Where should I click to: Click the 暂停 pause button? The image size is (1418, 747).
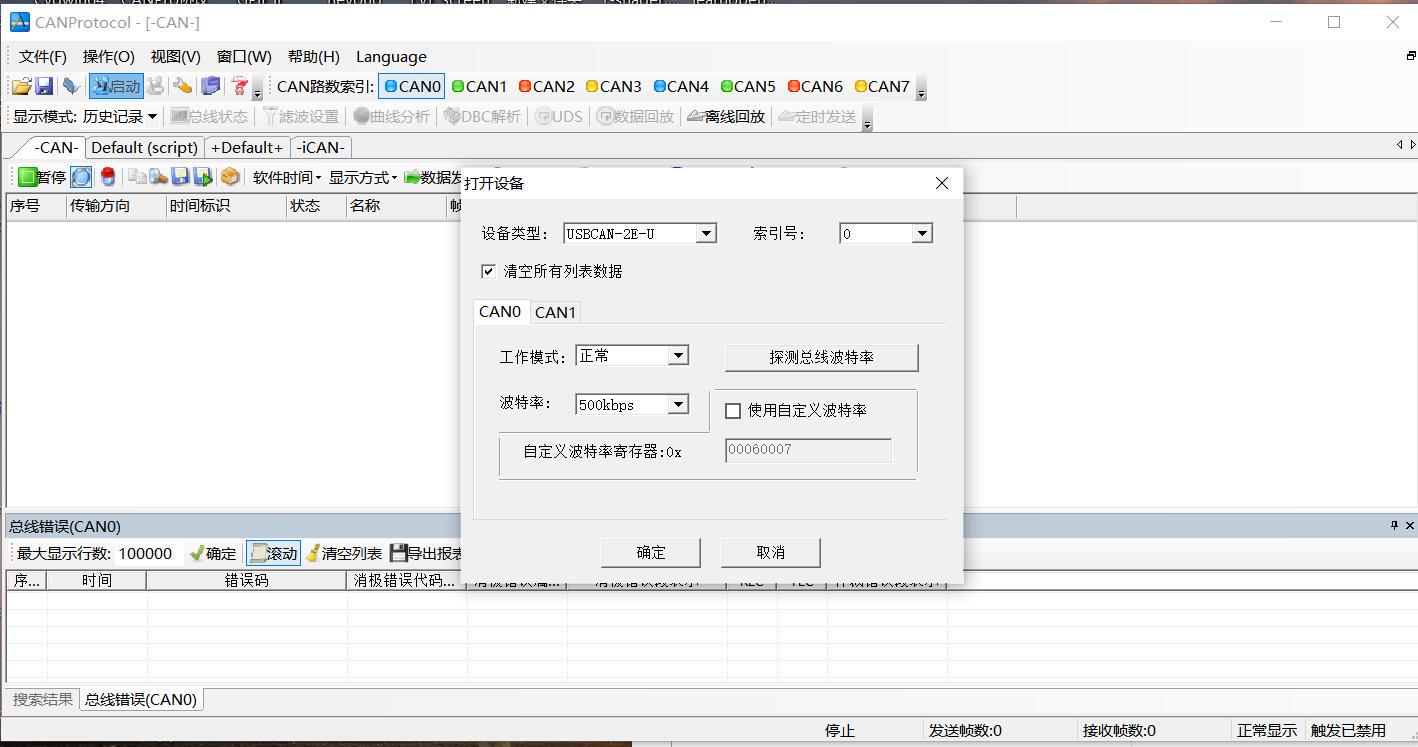(42, 177)
